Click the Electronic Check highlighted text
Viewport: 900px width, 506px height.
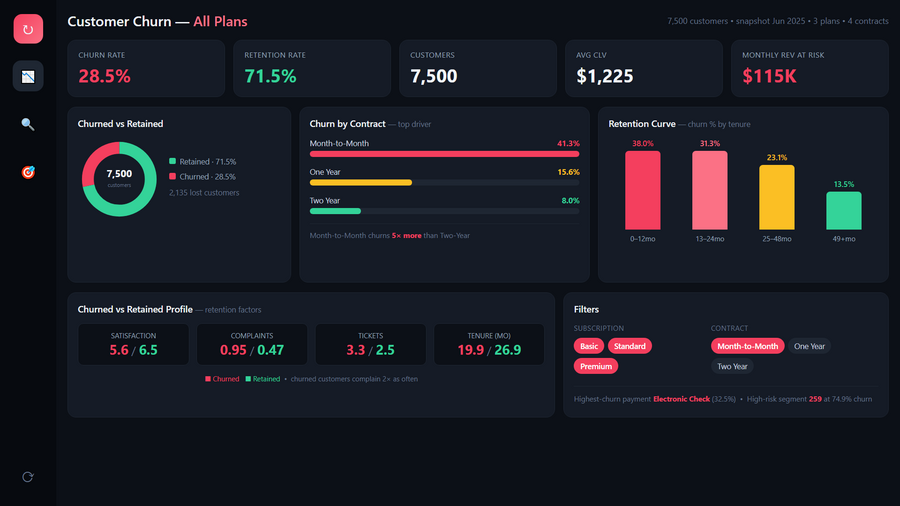(681, 399)
